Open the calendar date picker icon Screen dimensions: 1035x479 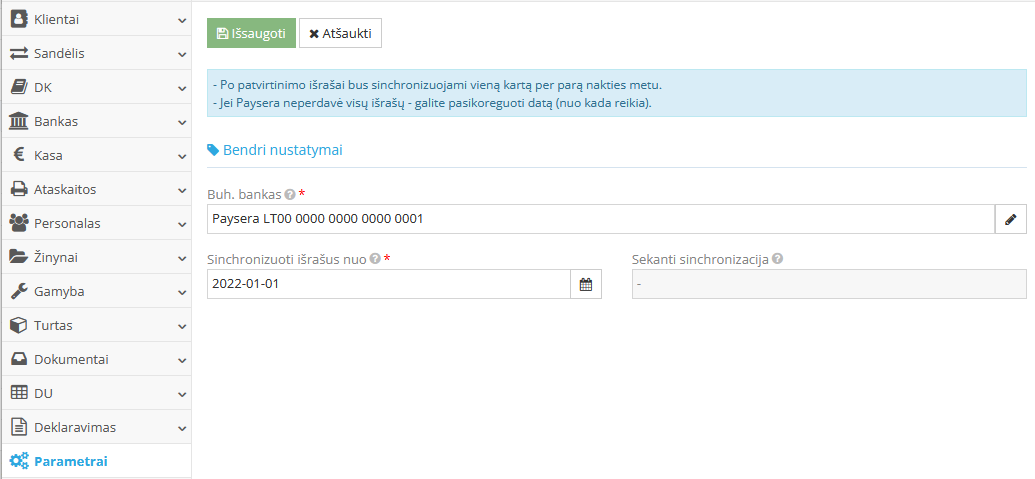[x=586, y=285]
